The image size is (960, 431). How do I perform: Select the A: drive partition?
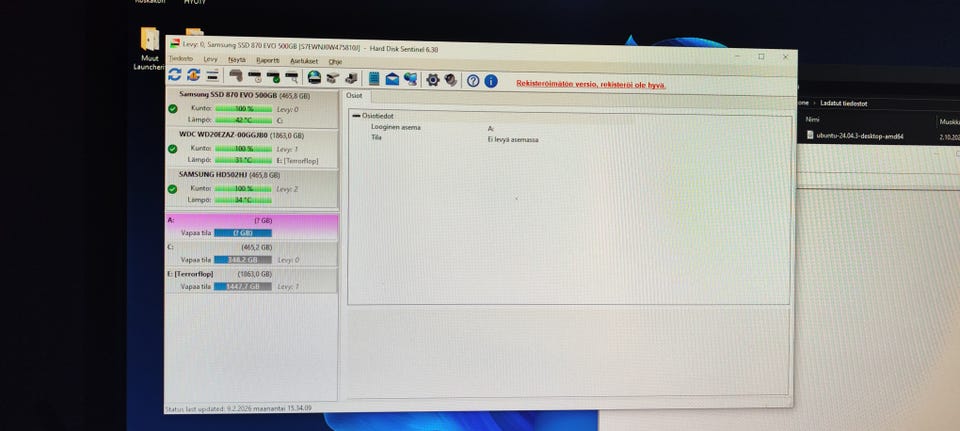click(251, 227)
